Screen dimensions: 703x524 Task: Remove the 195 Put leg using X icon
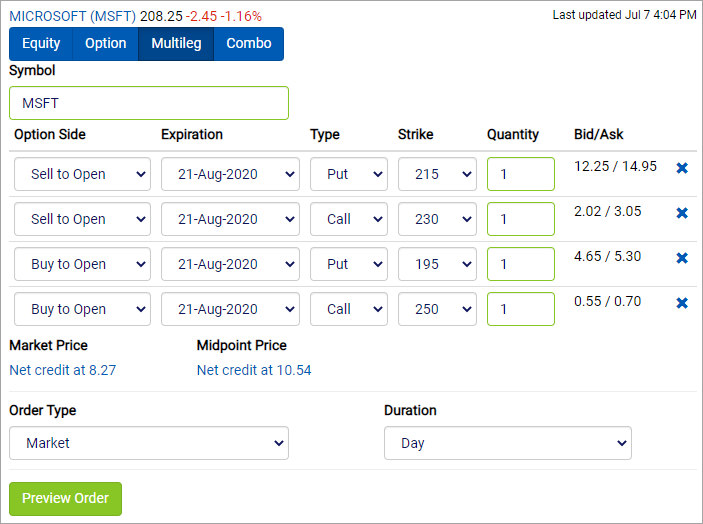click(x=682, y=258)
